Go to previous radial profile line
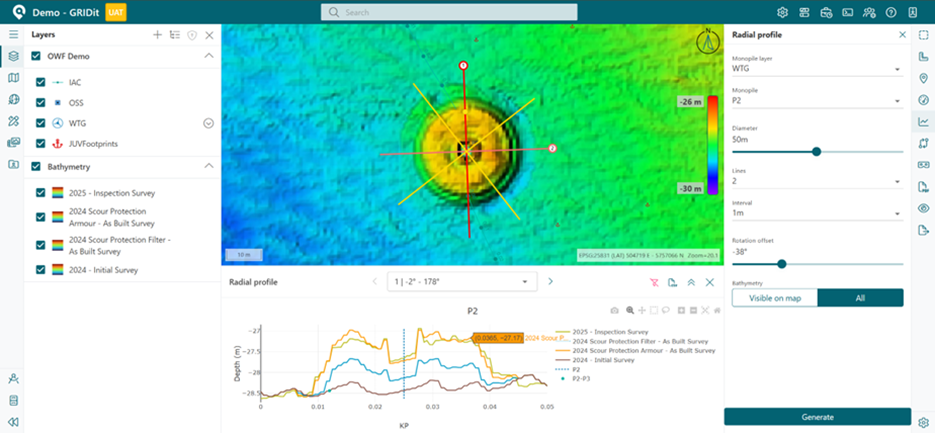This screenshot has height=433, width=935. (374, 282)
